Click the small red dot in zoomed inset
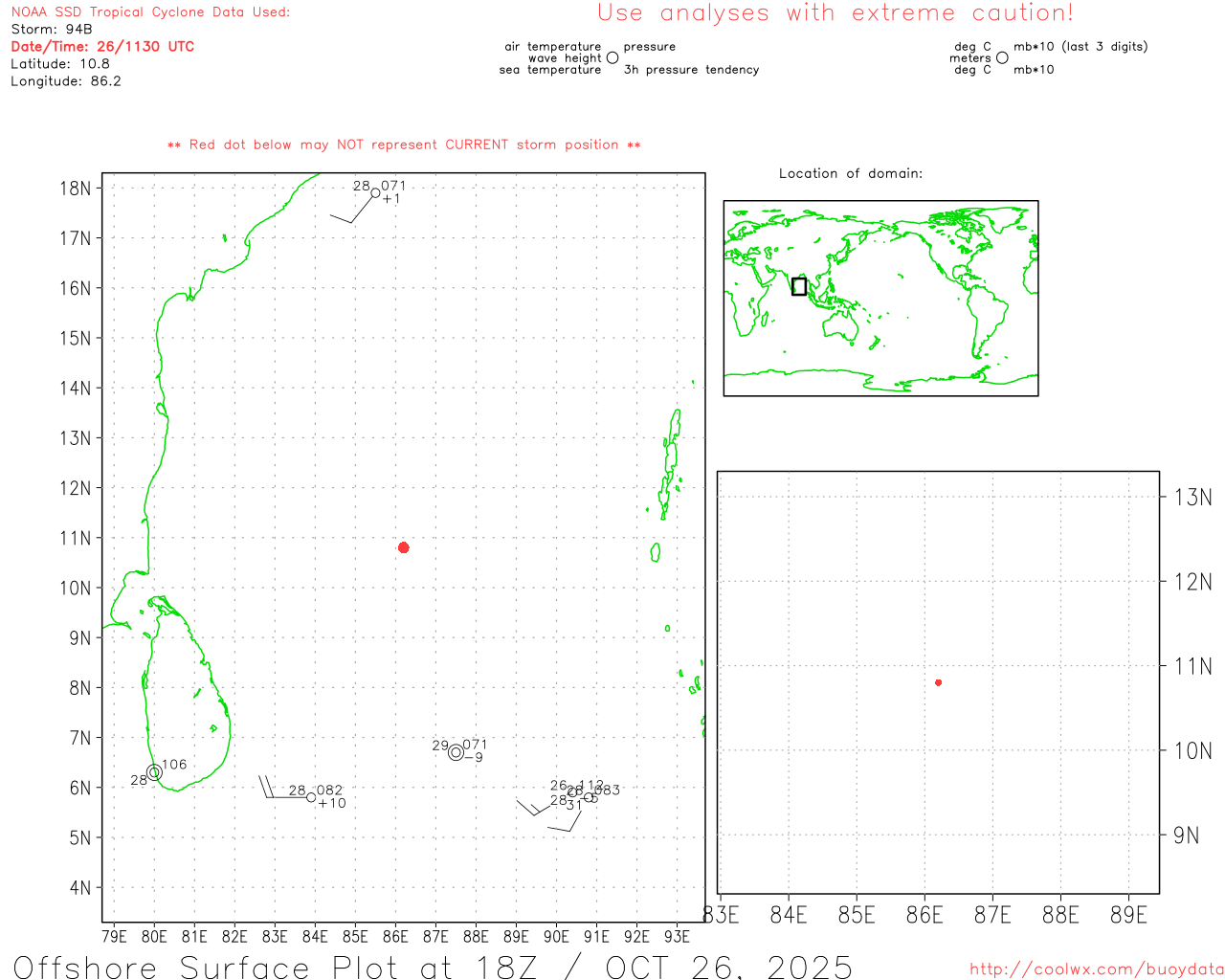The width and height of the screenshot is (1225, 980). (x=939, y=682)
